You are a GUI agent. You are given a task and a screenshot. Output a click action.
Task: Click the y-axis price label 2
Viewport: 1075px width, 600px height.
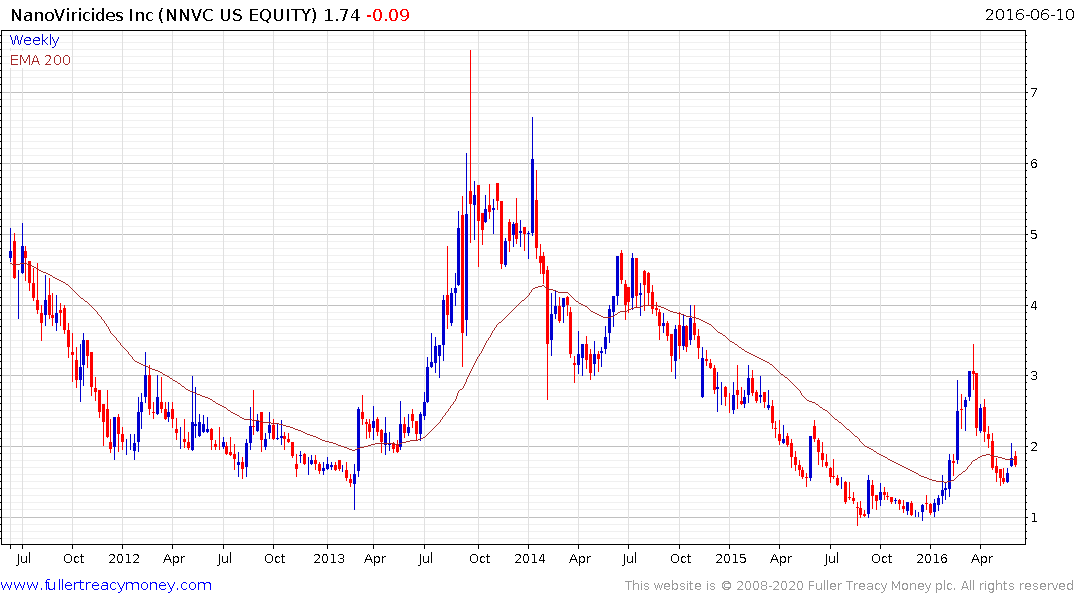point(1034,447)
